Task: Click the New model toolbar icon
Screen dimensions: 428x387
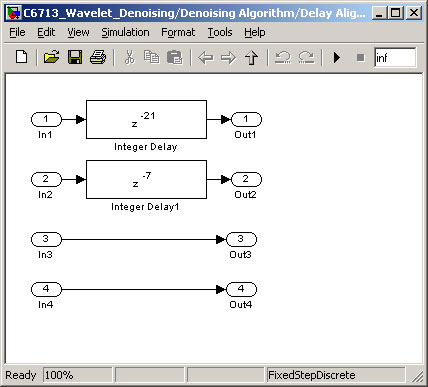Action: click(x=22, y=57)
